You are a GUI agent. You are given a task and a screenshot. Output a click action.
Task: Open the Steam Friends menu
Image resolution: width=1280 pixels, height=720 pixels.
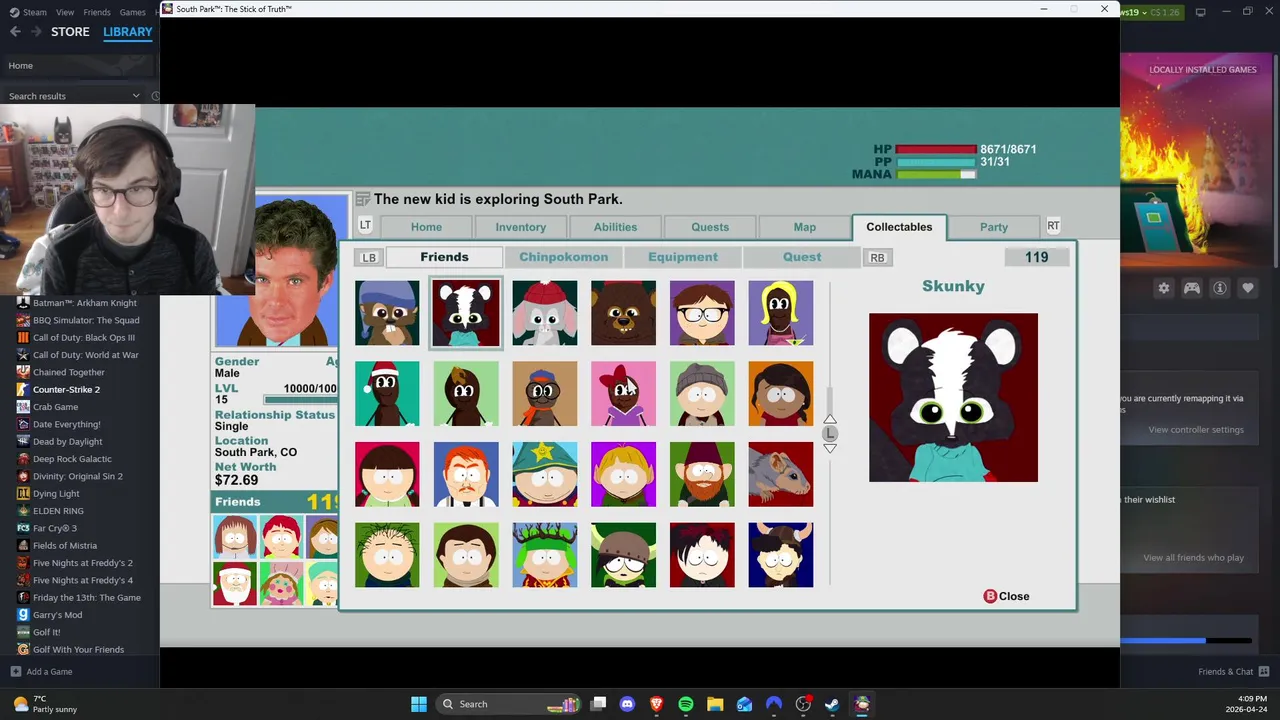tap(97, 12)
